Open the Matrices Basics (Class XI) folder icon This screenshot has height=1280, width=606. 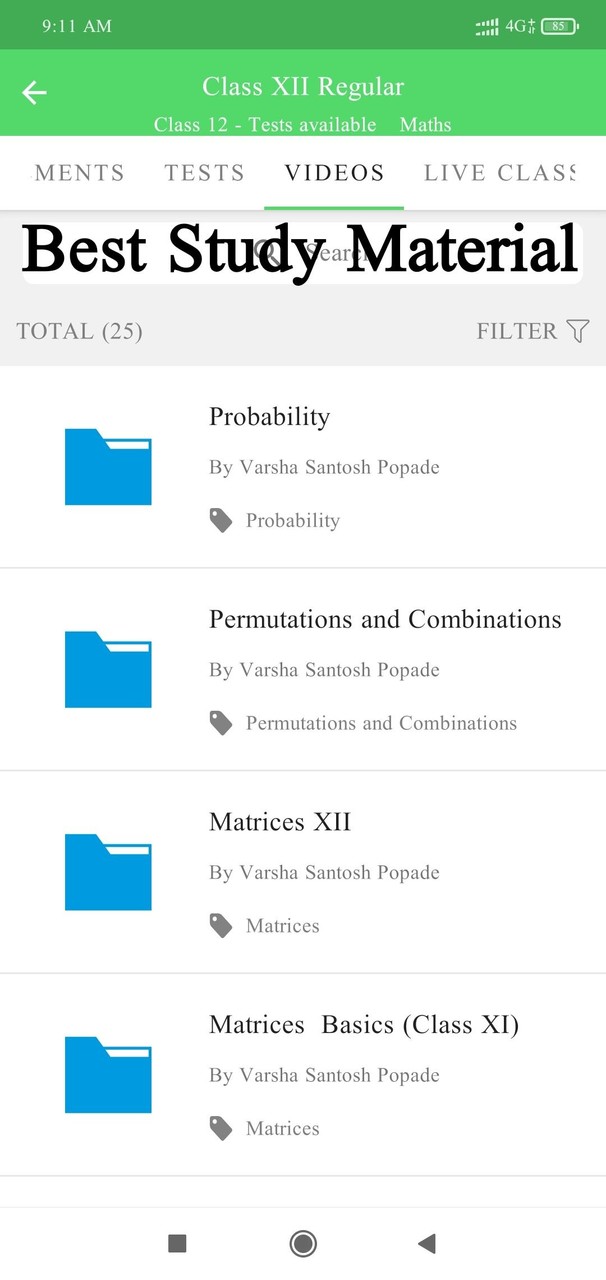pyautogui.click(x=108, y=1074)
